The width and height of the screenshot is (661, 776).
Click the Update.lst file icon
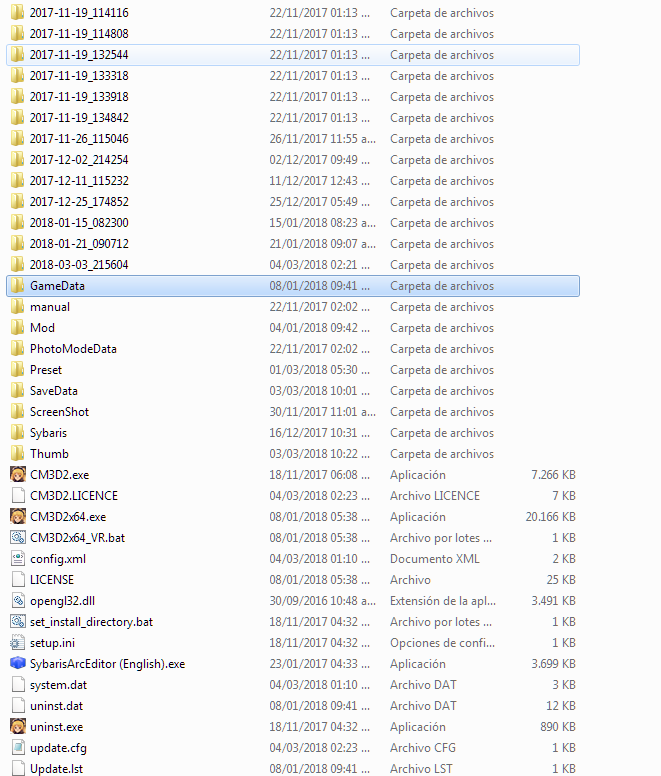[18, 768]
